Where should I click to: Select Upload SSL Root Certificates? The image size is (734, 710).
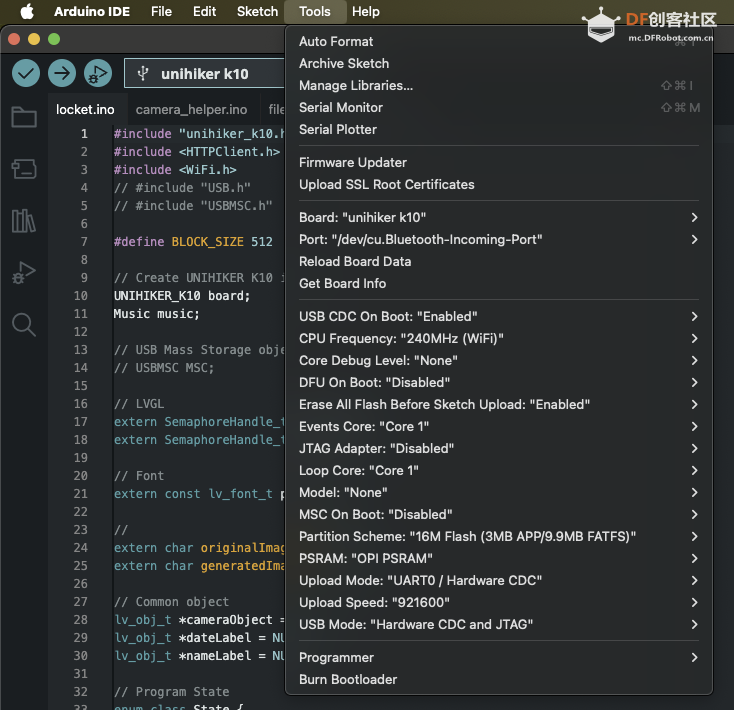tap(499, 184)
